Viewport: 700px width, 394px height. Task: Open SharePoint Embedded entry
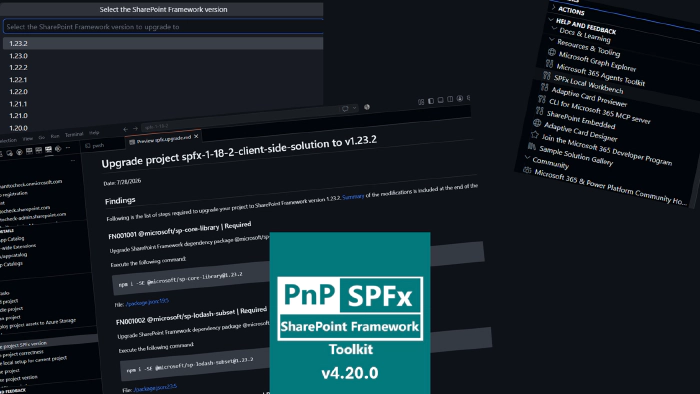(x=581, y=120)
